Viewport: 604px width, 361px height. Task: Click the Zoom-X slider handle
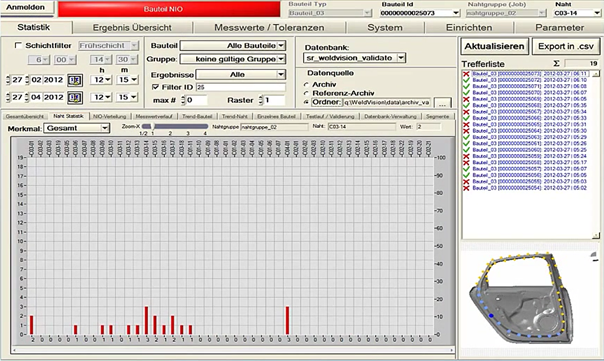(152, 126)
